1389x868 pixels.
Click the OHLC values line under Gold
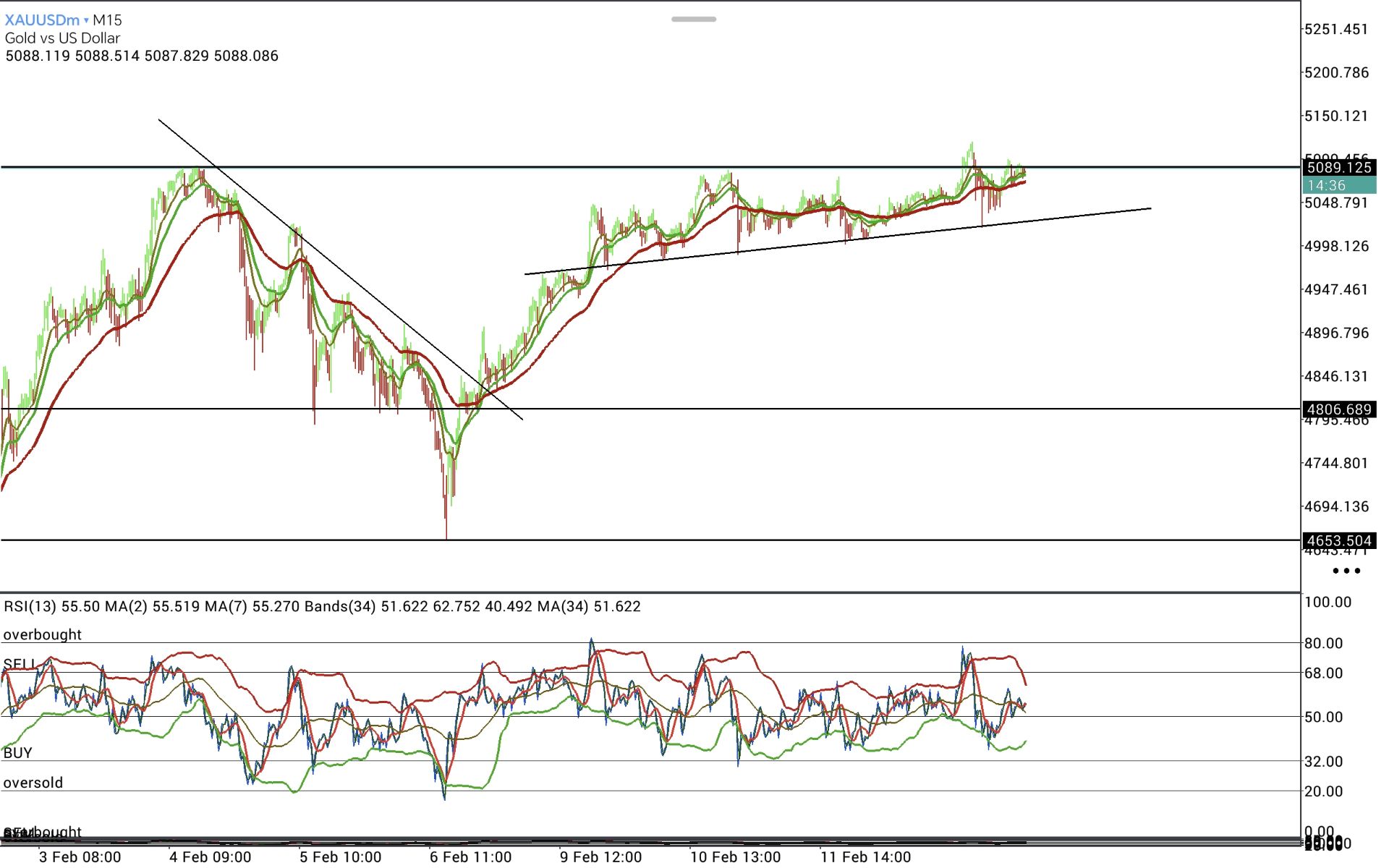pos(142,56)
